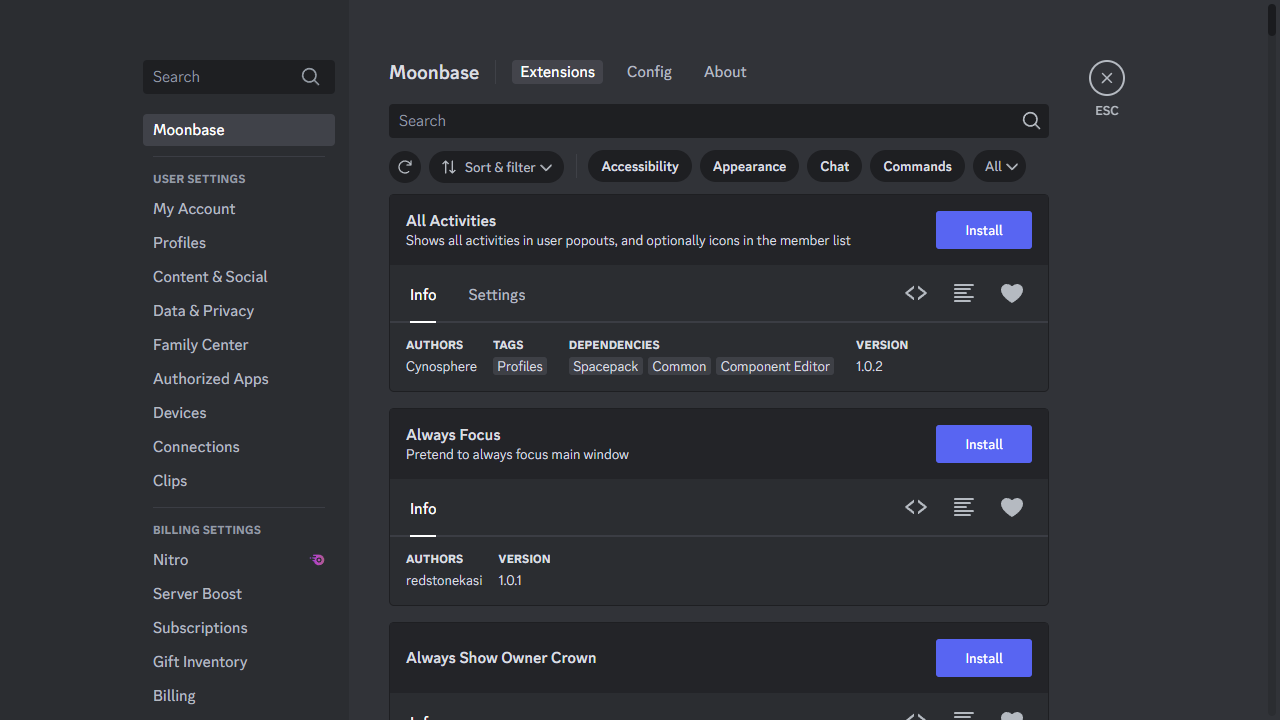Image resolution: width=1280 pixels, height=720 pixels.
Task: View source code of Always Focus
Action: click(x=915, y=507)
